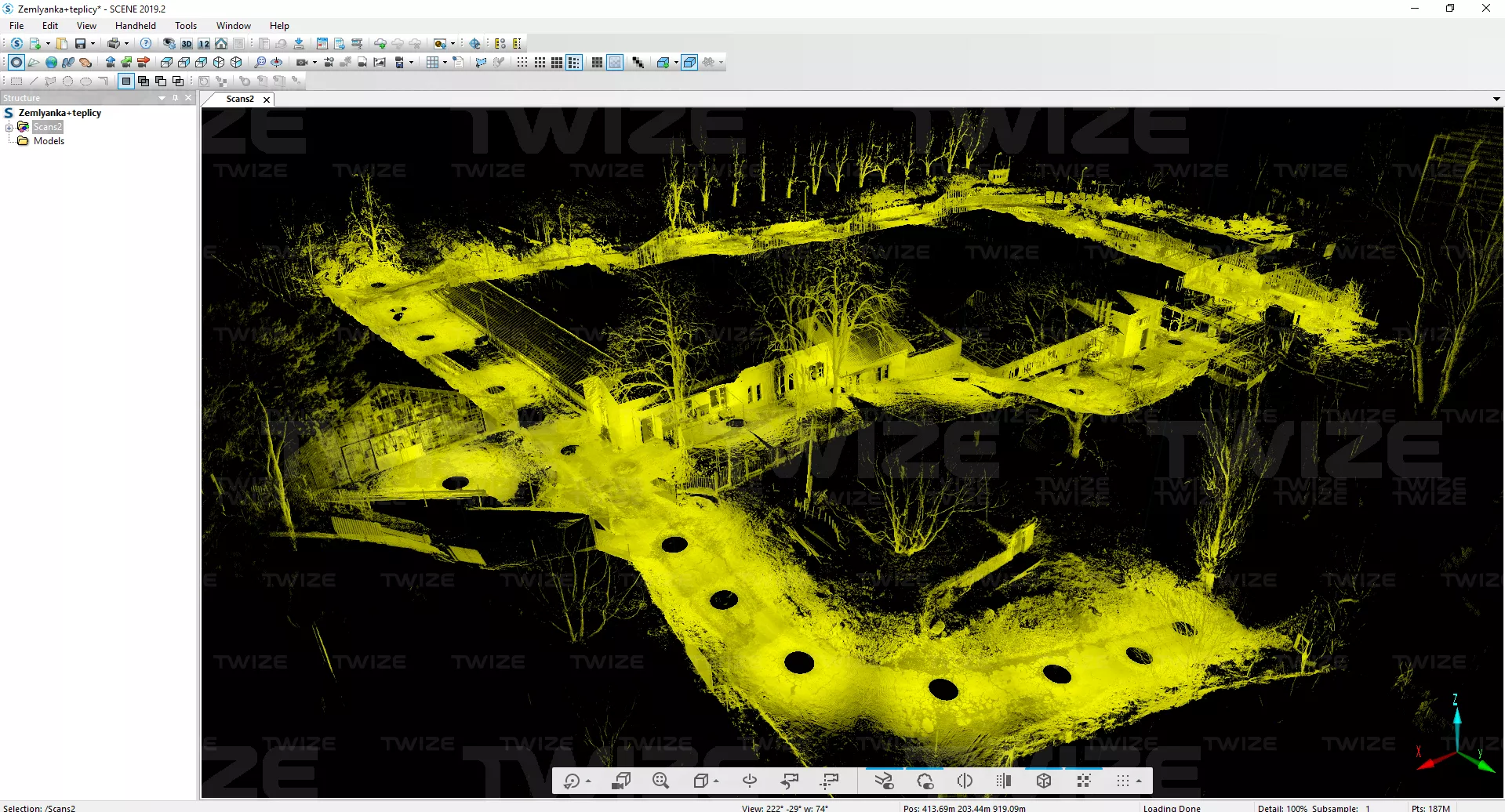Select the rectangle selection tool
The image size is (1505, 812).
tap(16, 81)
